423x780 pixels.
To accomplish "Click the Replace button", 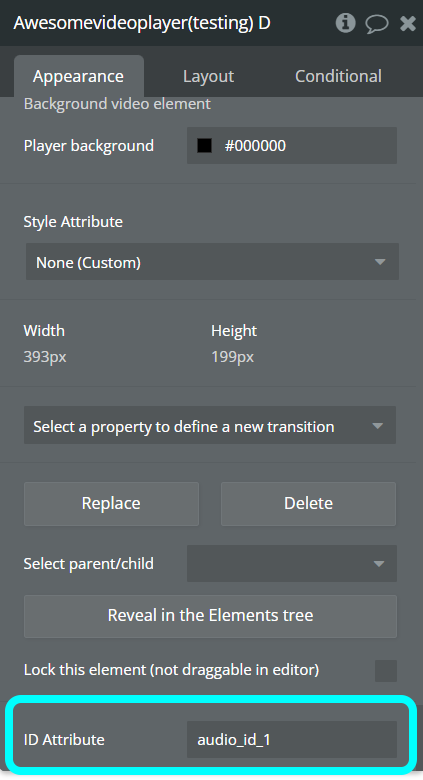I will click(111, 503).
